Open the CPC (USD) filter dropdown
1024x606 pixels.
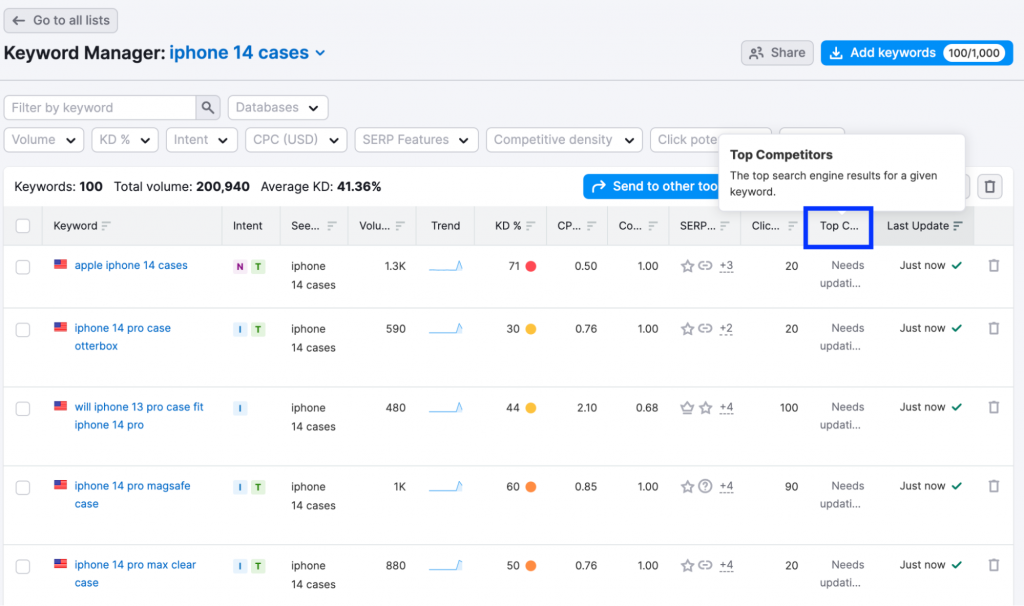click(296, 140)
